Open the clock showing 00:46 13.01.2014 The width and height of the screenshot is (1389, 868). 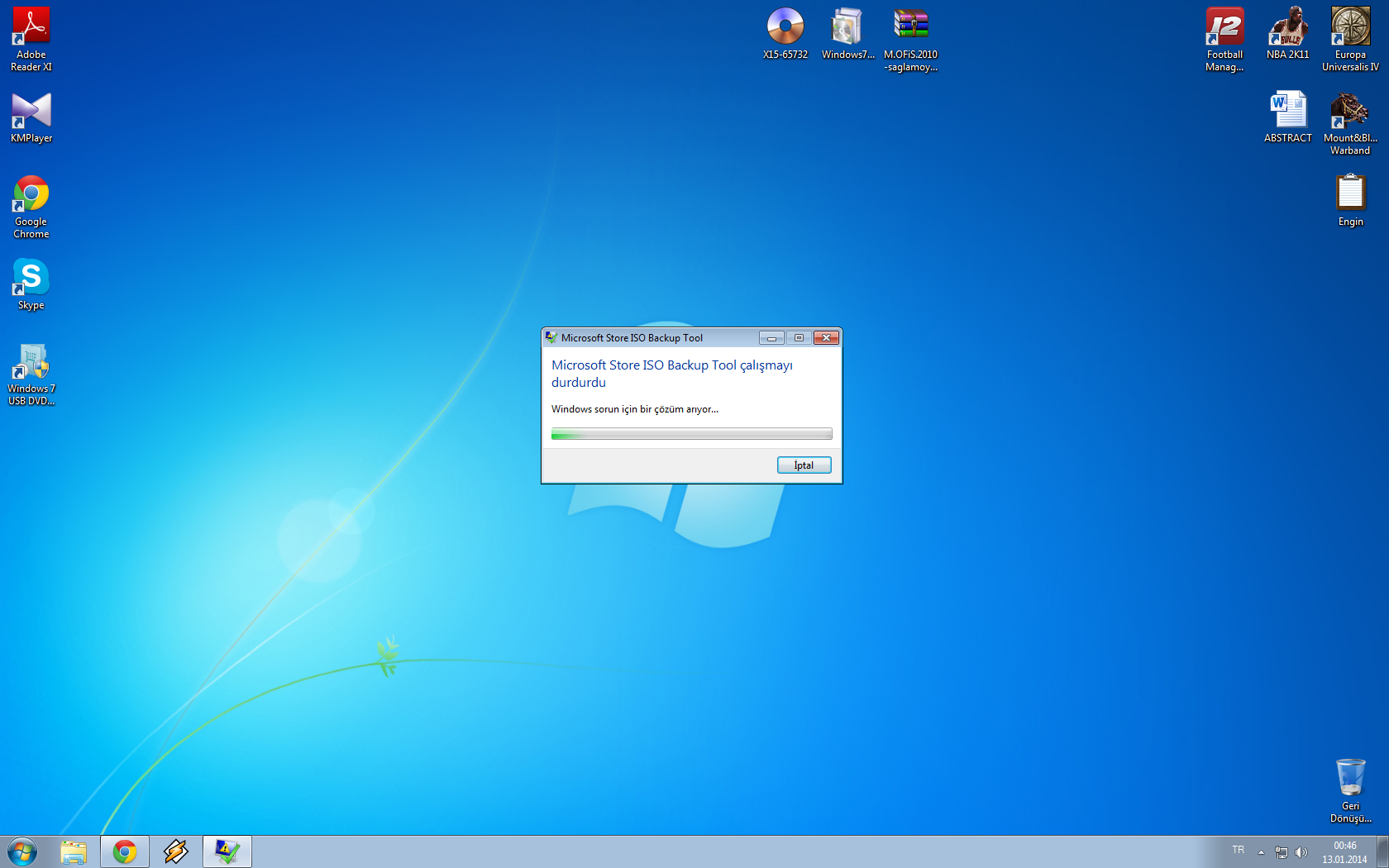[1345, 852]
